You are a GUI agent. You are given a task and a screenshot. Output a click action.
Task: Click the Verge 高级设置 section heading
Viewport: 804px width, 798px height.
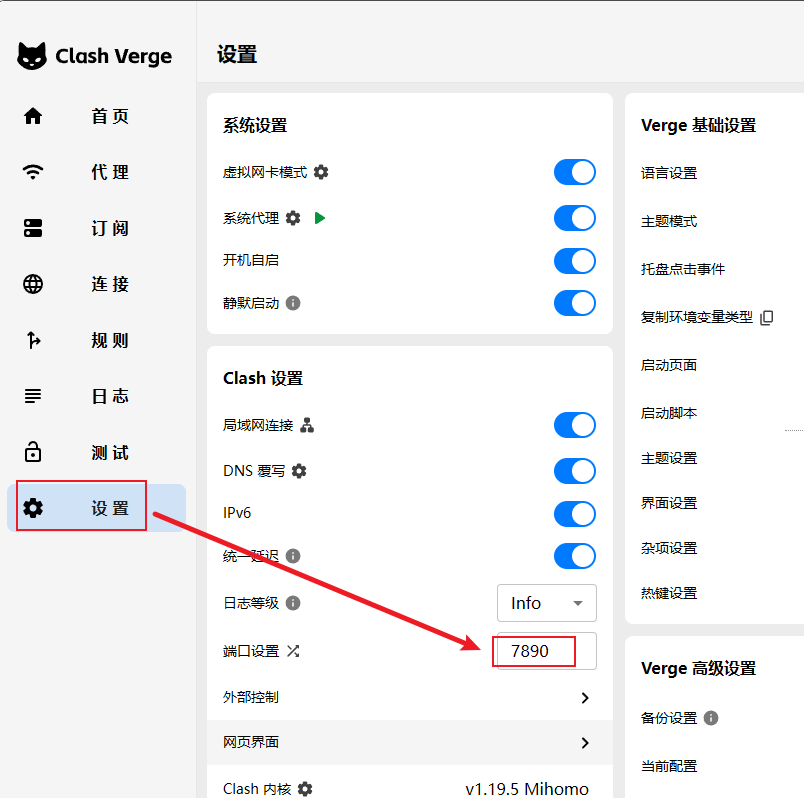698,669
